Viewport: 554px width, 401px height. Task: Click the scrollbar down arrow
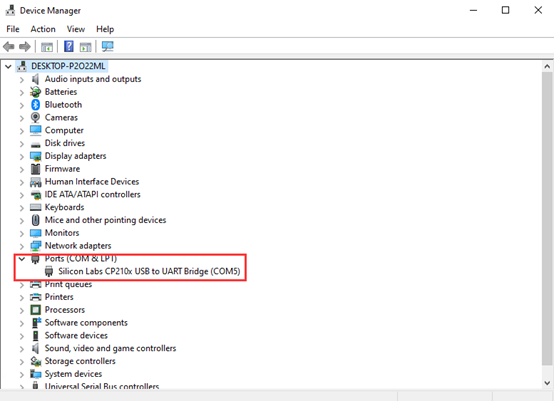point(547,383)
